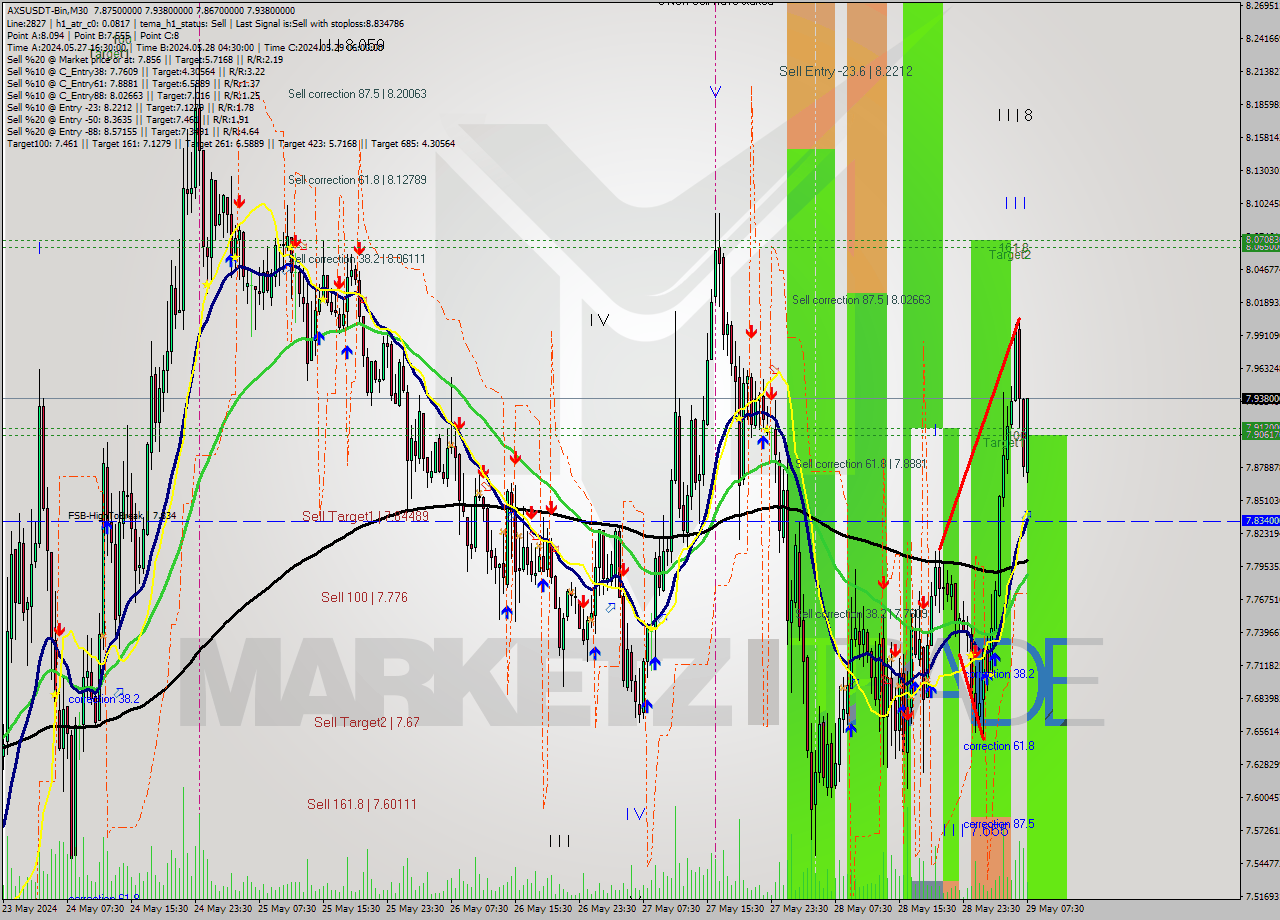This screenshot has height=920, width=1280.
Task: Select the red trend line on the chart
Action: (x=979, y=433)
